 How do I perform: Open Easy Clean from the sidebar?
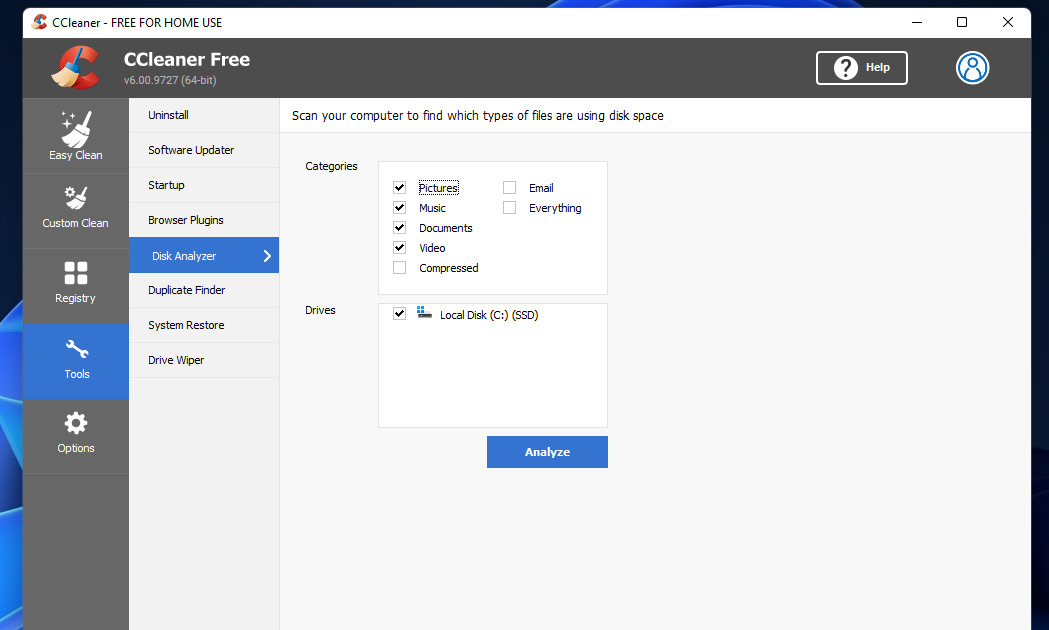76,136
